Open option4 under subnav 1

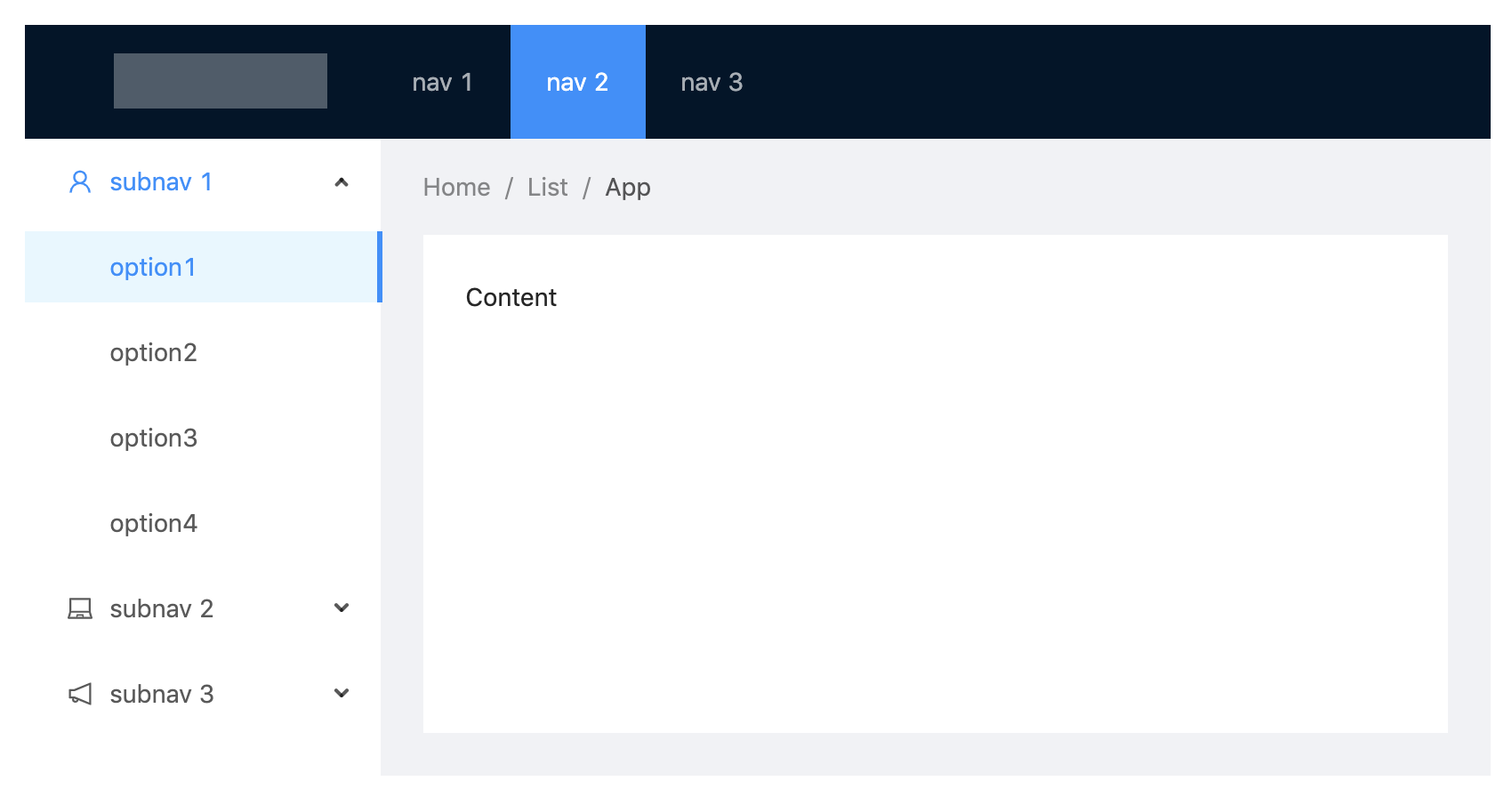153,524
